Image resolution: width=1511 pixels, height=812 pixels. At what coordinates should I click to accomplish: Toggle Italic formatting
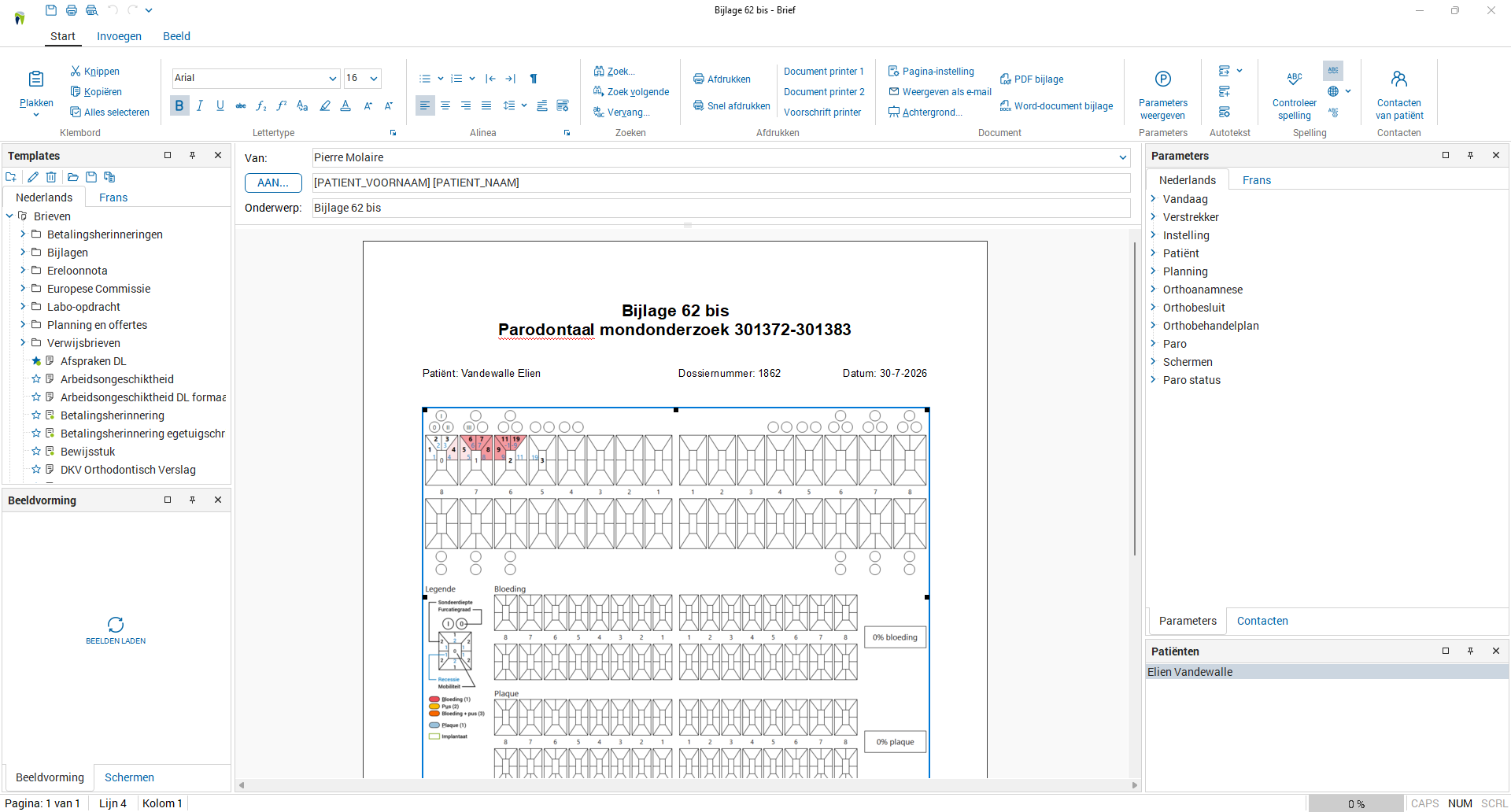[200, 105]
